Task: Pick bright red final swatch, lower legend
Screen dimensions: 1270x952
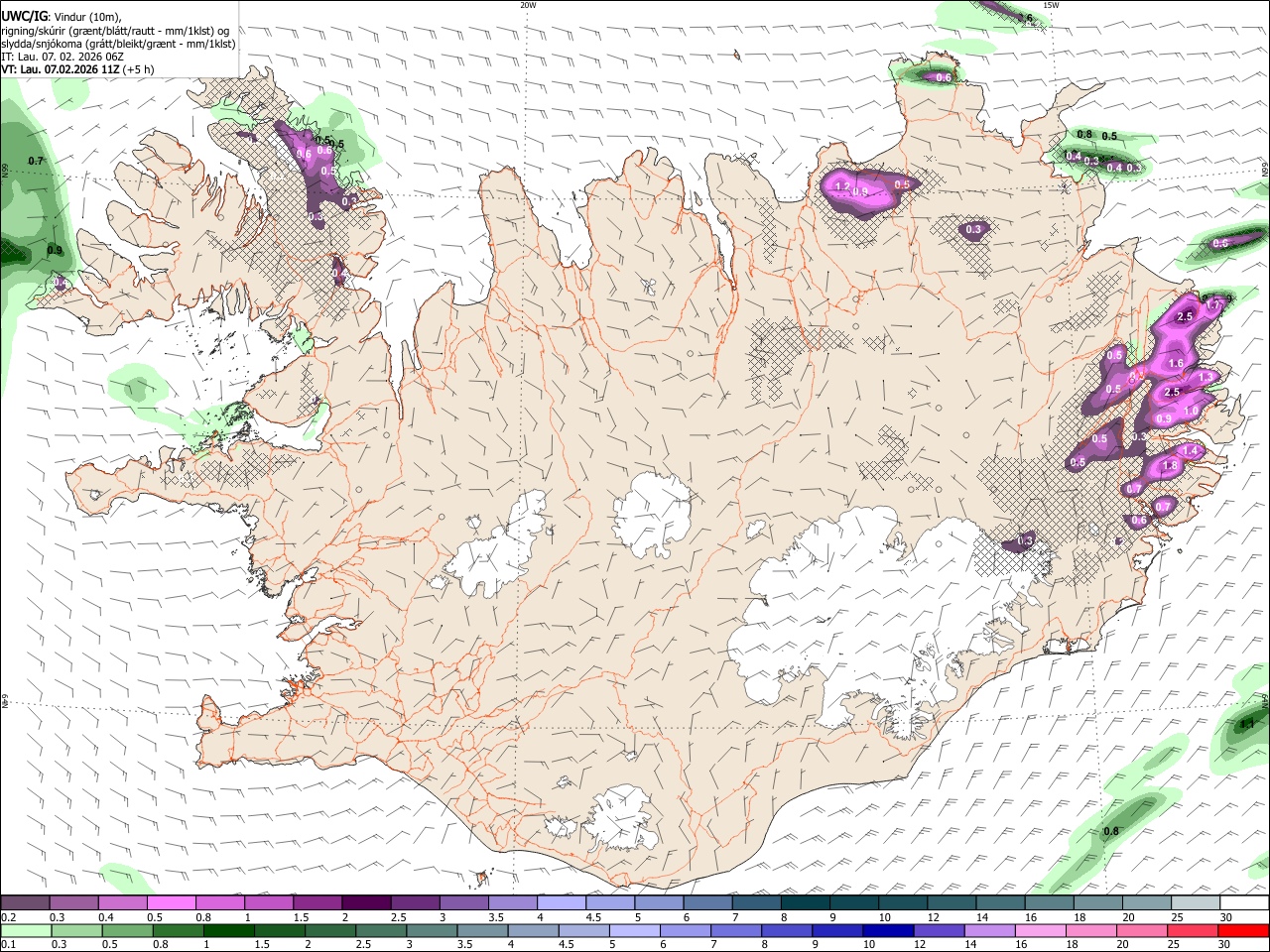Action: coord(1242,931)
